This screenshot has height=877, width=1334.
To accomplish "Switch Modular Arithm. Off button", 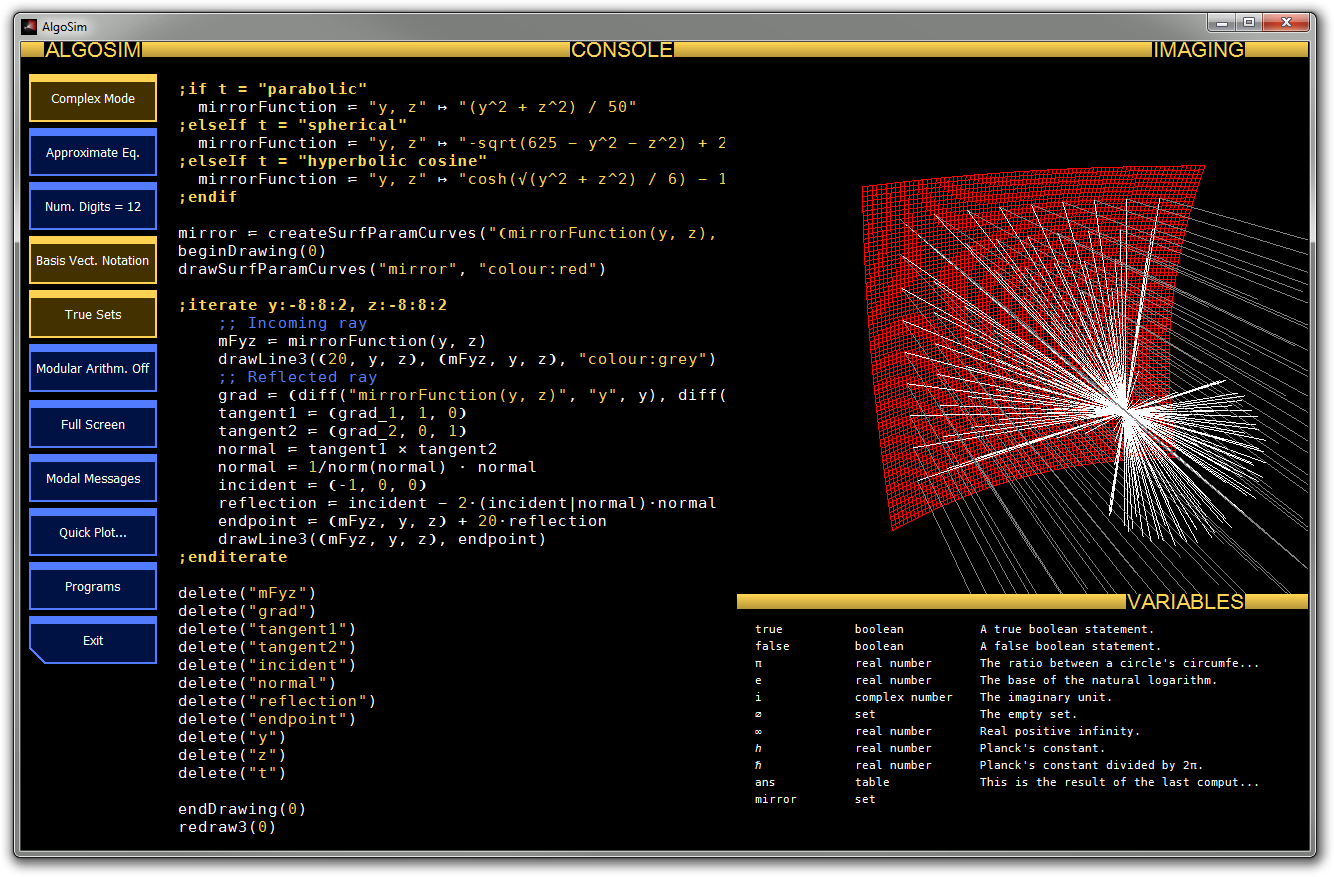I will [93, 369].
